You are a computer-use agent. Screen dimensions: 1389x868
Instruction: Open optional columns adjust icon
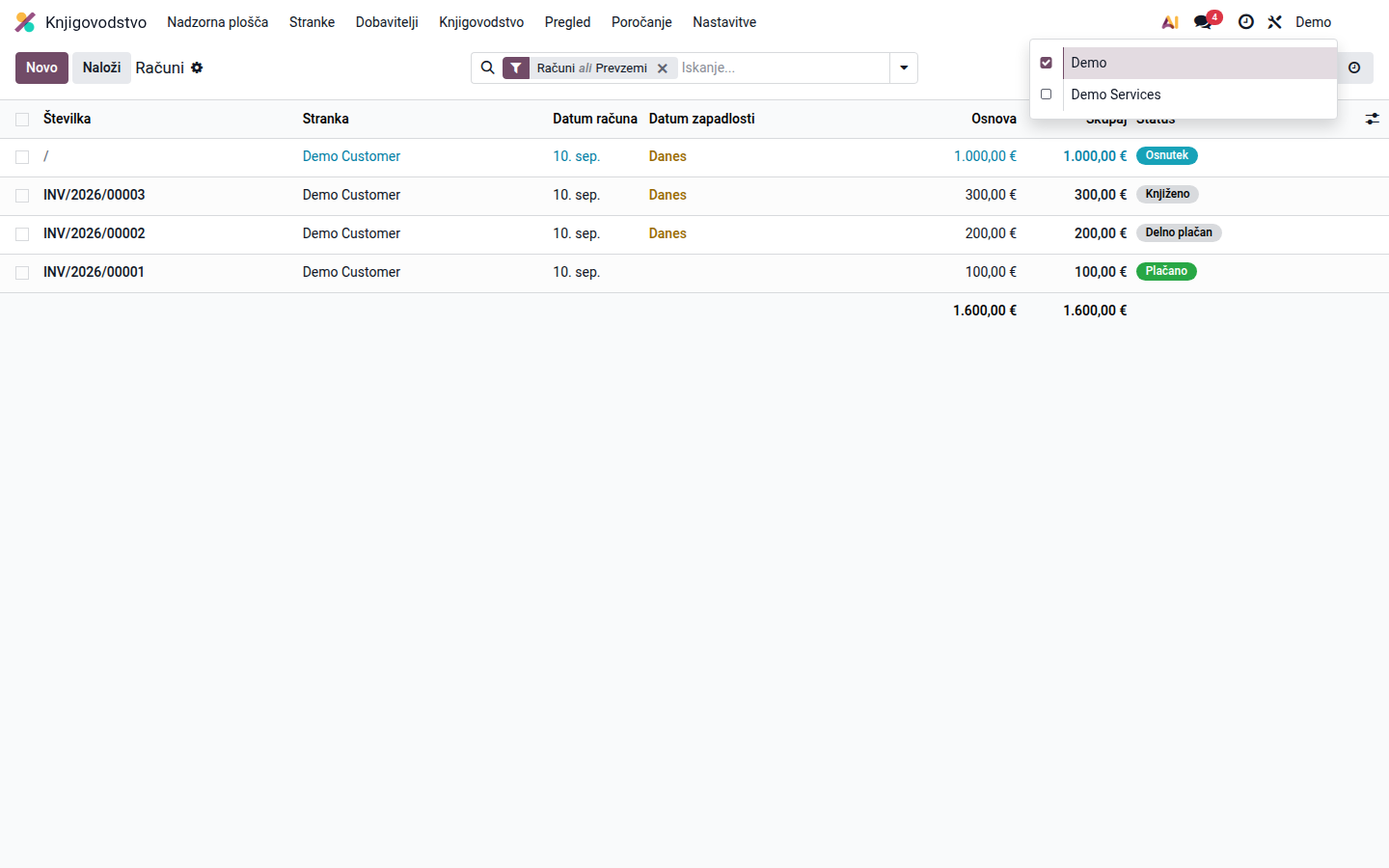click(x=1372, y=119)
